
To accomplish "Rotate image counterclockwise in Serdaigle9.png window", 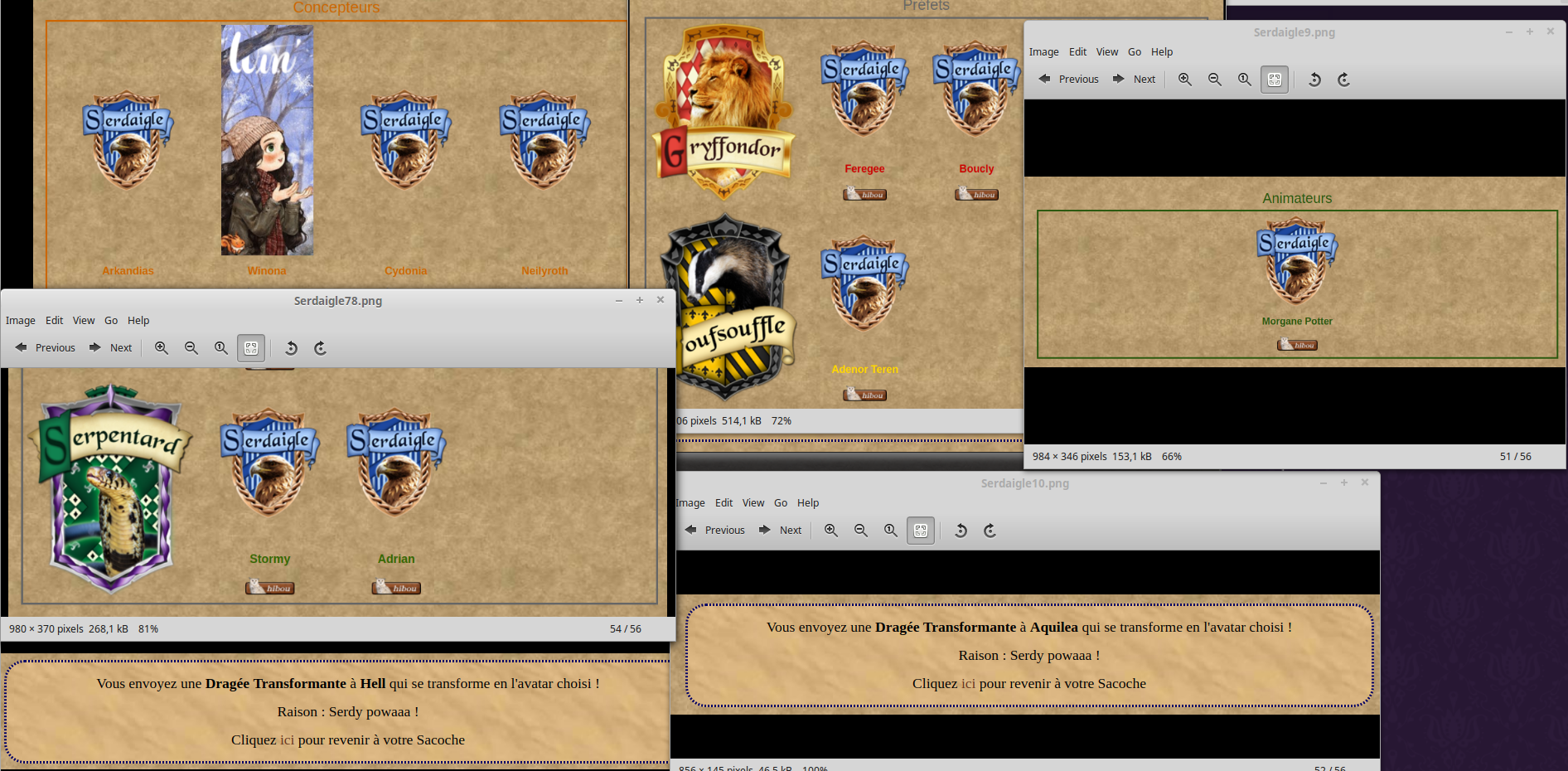I will tap(1314, 80).
